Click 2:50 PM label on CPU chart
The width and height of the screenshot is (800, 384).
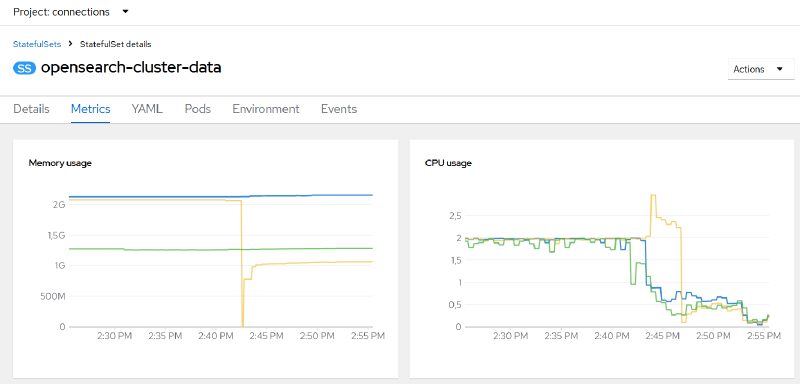[x=712, y=337]
